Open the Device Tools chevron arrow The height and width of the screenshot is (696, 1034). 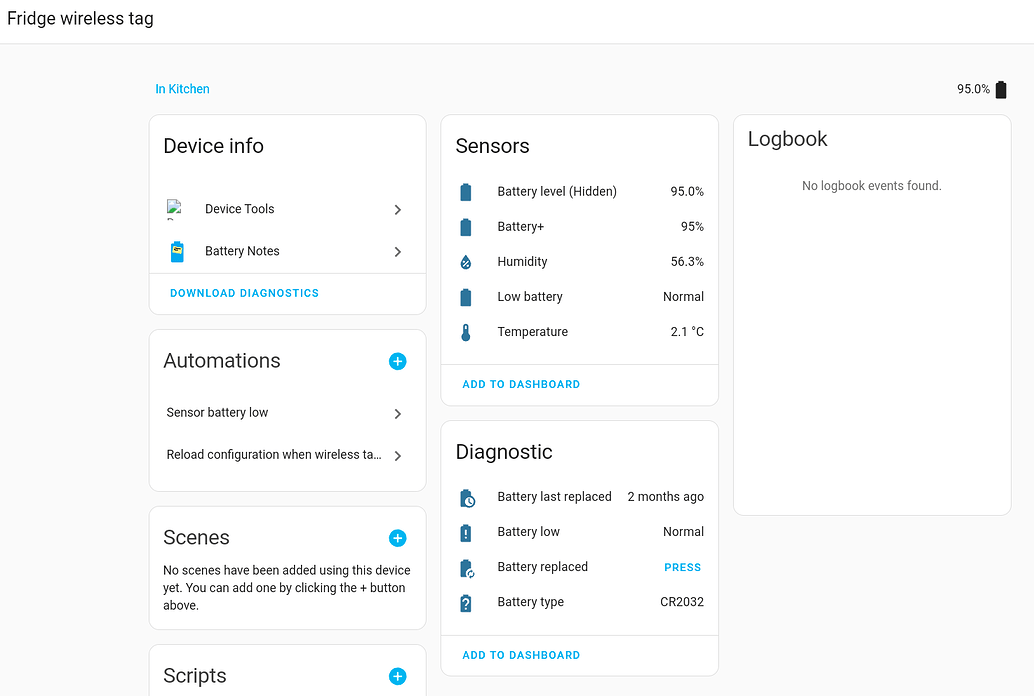398,210
